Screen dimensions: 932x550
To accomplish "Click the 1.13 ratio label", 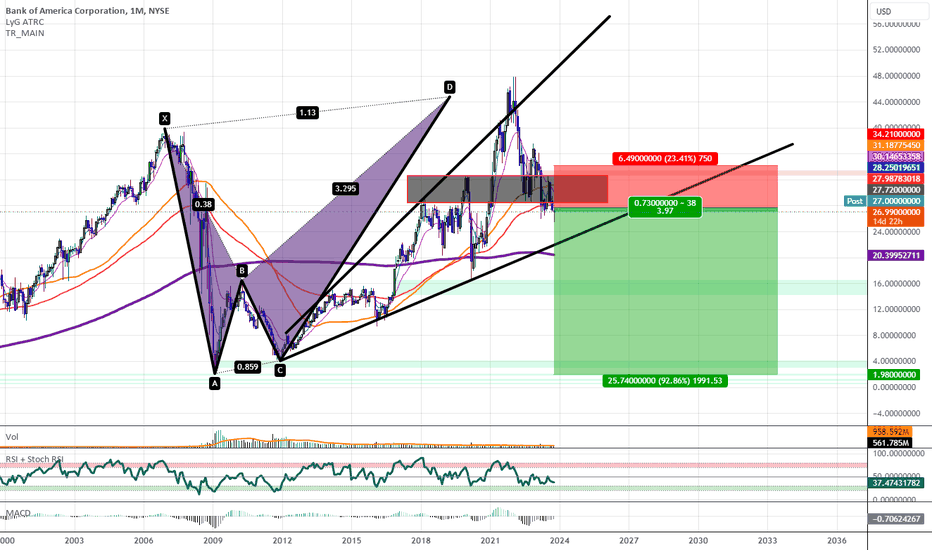I will click(307, 112).
